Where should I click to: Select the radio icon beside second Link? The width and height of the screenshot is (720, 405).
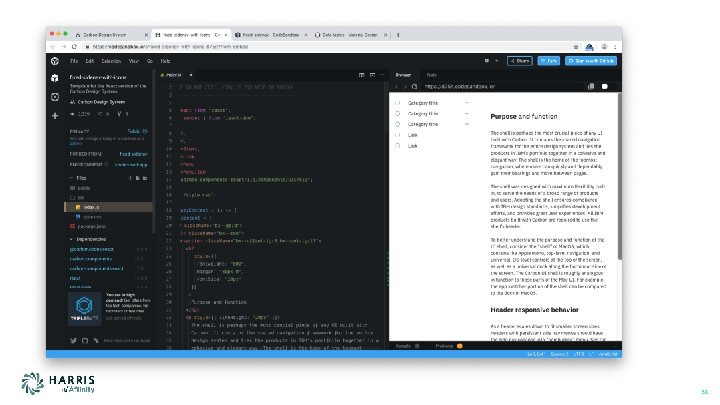[398, 146]
